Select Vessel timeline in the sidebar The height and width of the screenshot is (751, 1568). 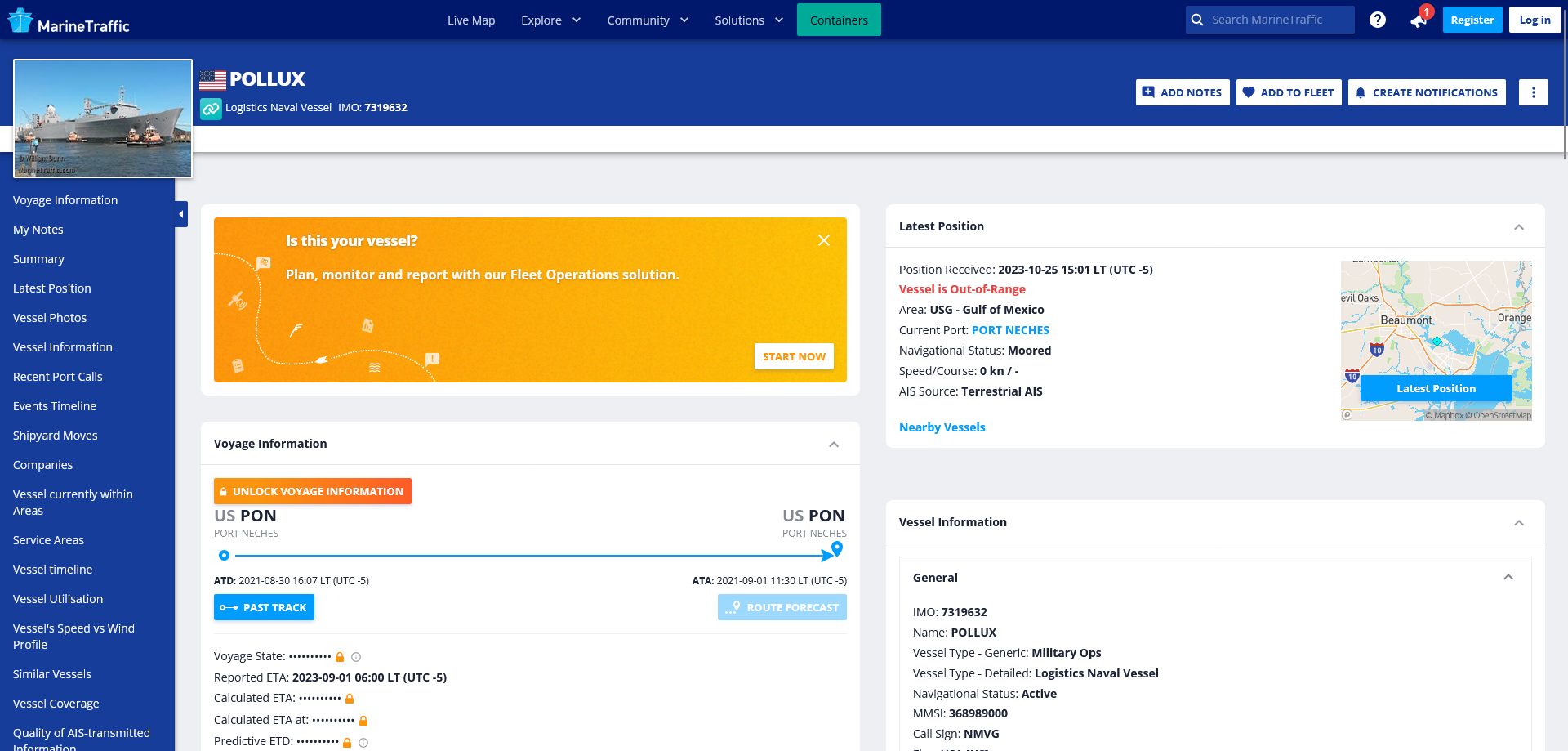tap(53, 570)
